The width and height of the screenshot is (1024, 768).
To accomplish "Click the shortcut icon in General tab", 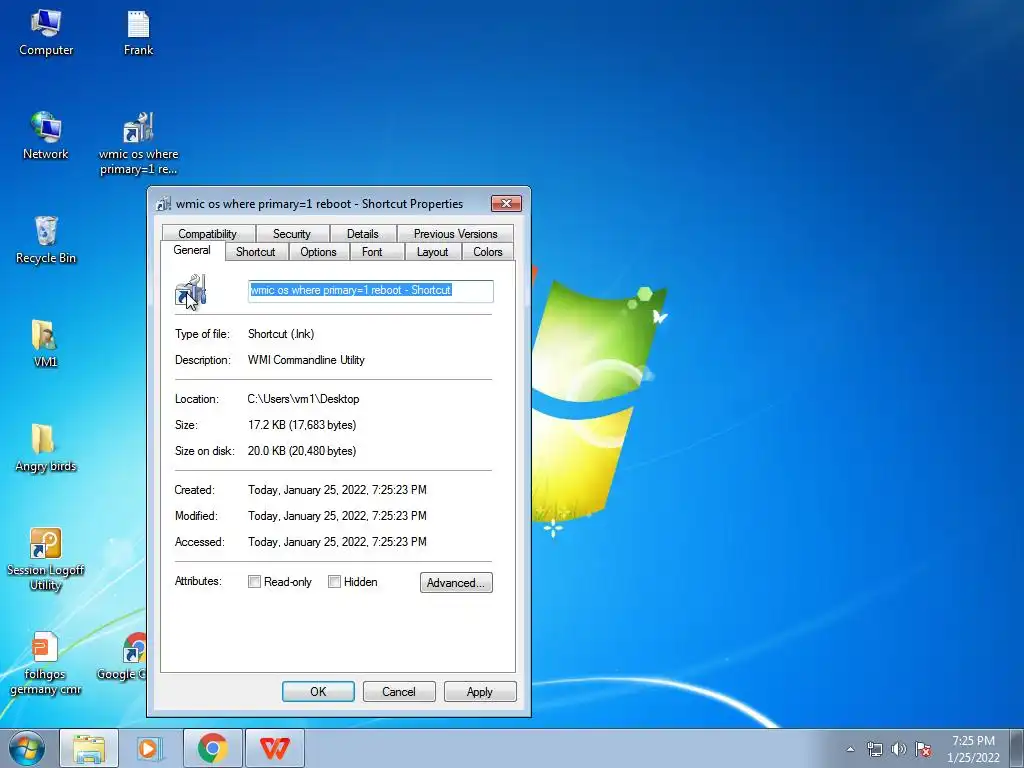I will [191, 291].
